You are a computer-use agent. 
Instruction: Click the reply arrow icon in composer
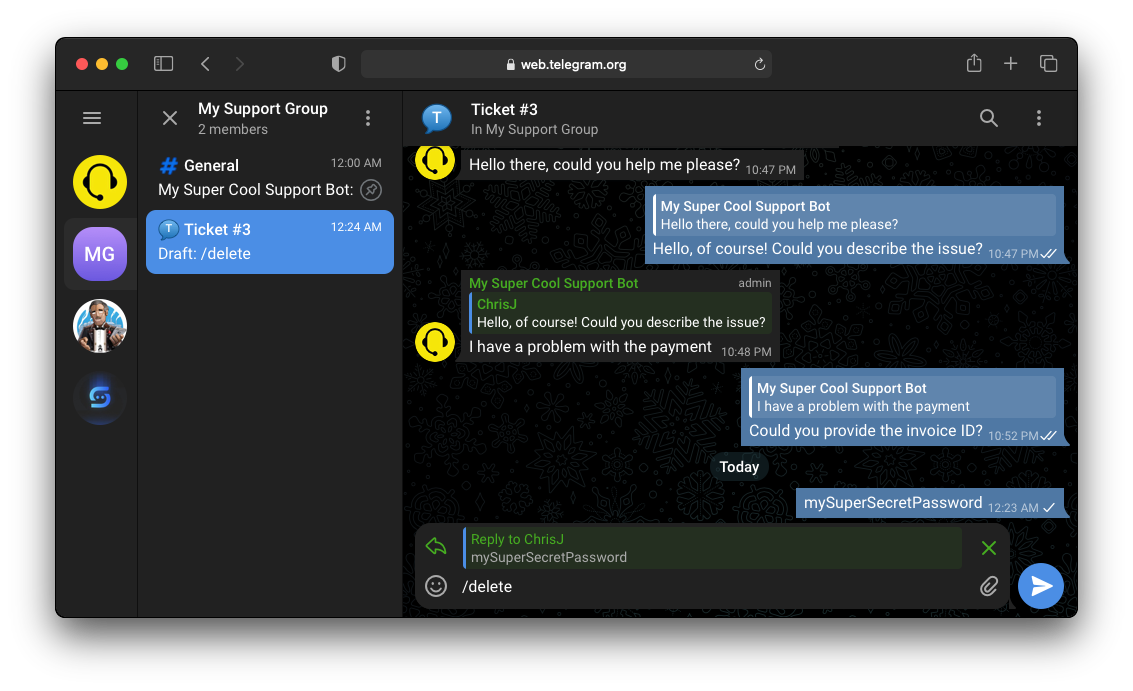(436, 546)
